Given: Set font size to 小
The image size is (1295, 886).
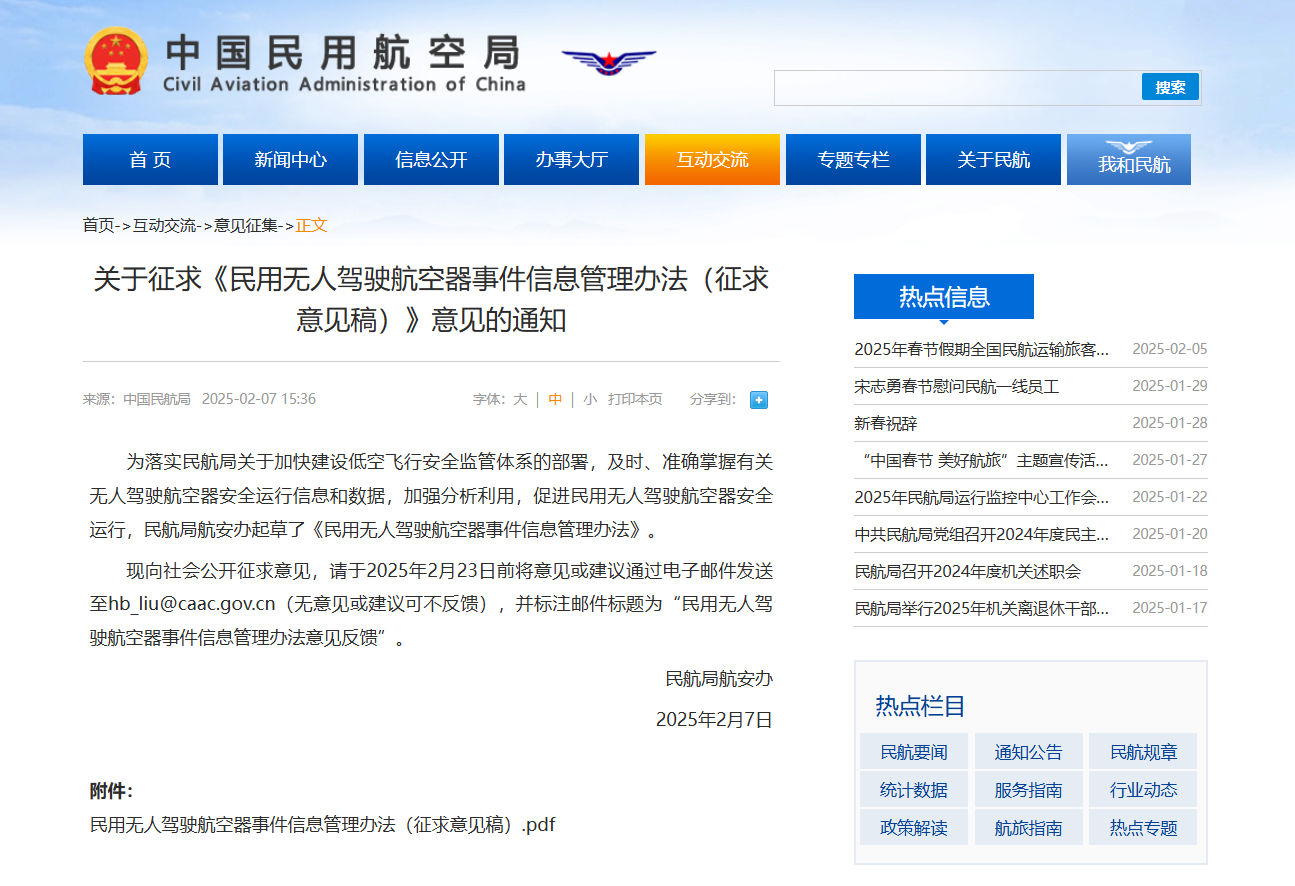Looking at the screenshot, I should tap(590, 399).
